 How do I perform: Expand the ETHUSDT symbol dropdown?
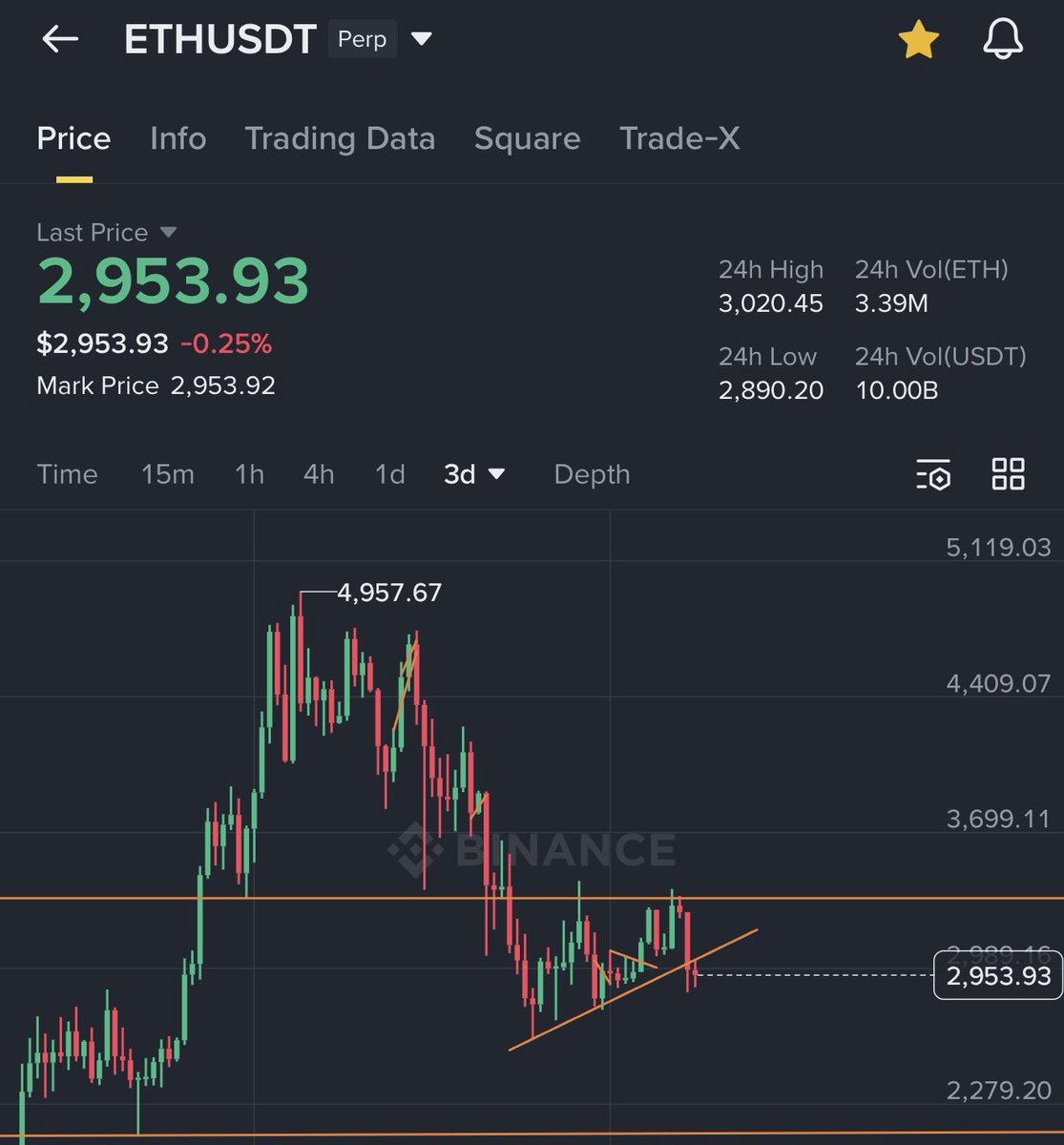click(421, 39)
